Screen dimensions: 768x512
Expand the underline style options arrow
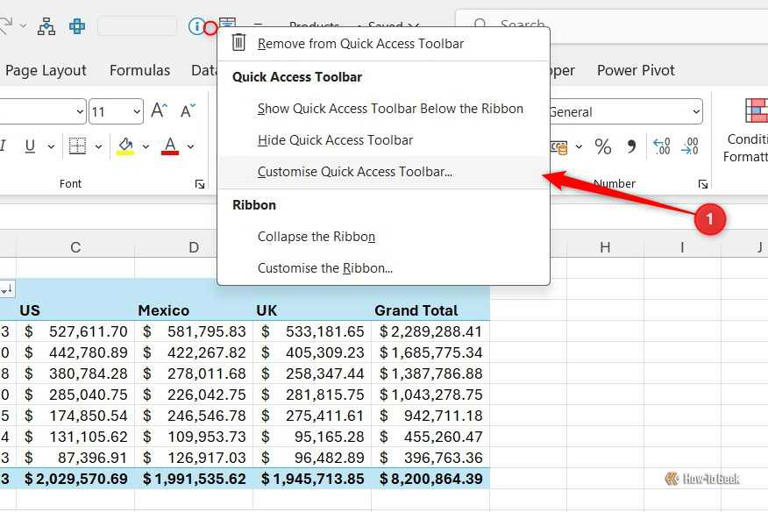(51, 146)
